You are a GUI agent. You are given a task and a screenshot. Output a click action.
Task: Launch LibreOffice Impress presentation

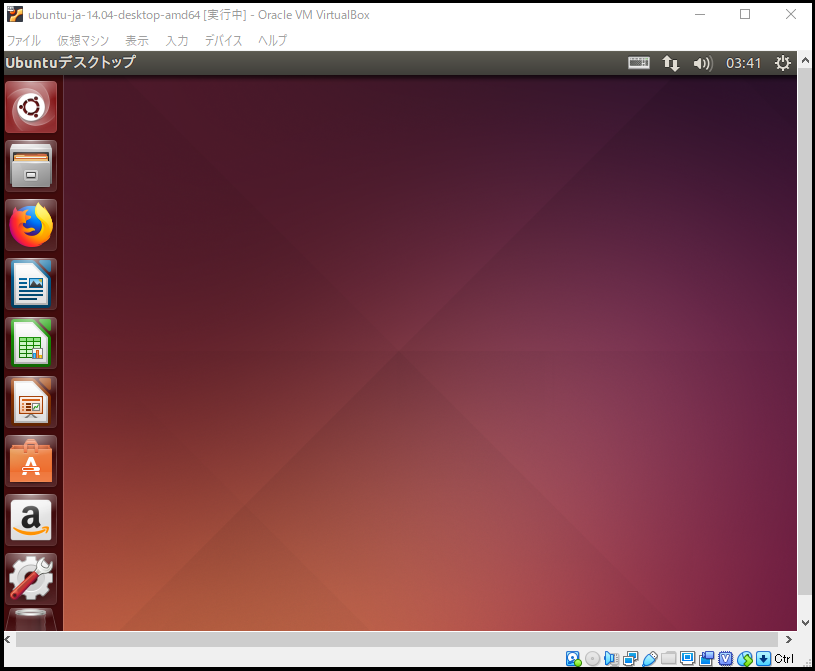click(31, 402)
